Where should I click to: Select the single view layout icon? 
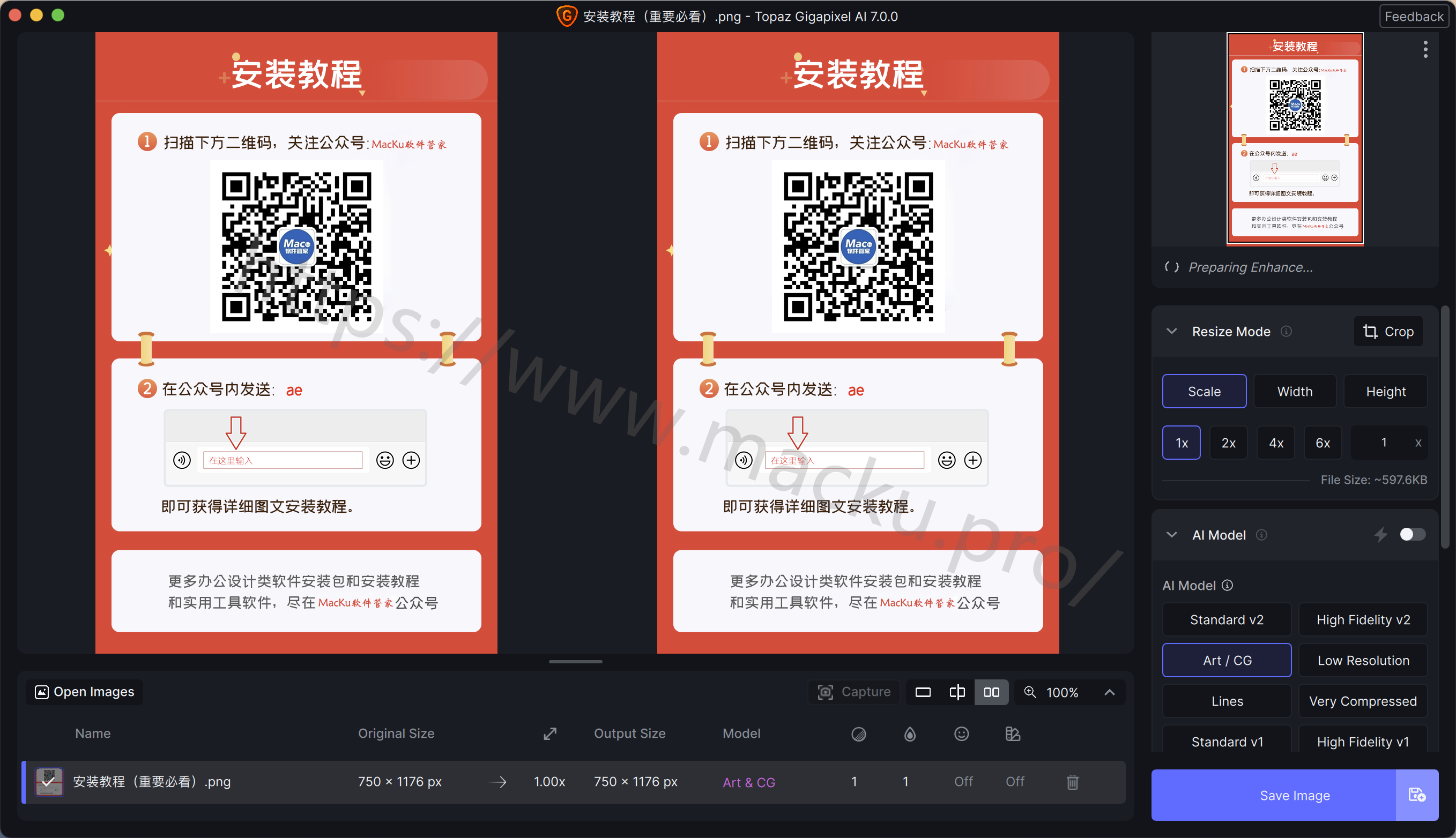point(923,692)
